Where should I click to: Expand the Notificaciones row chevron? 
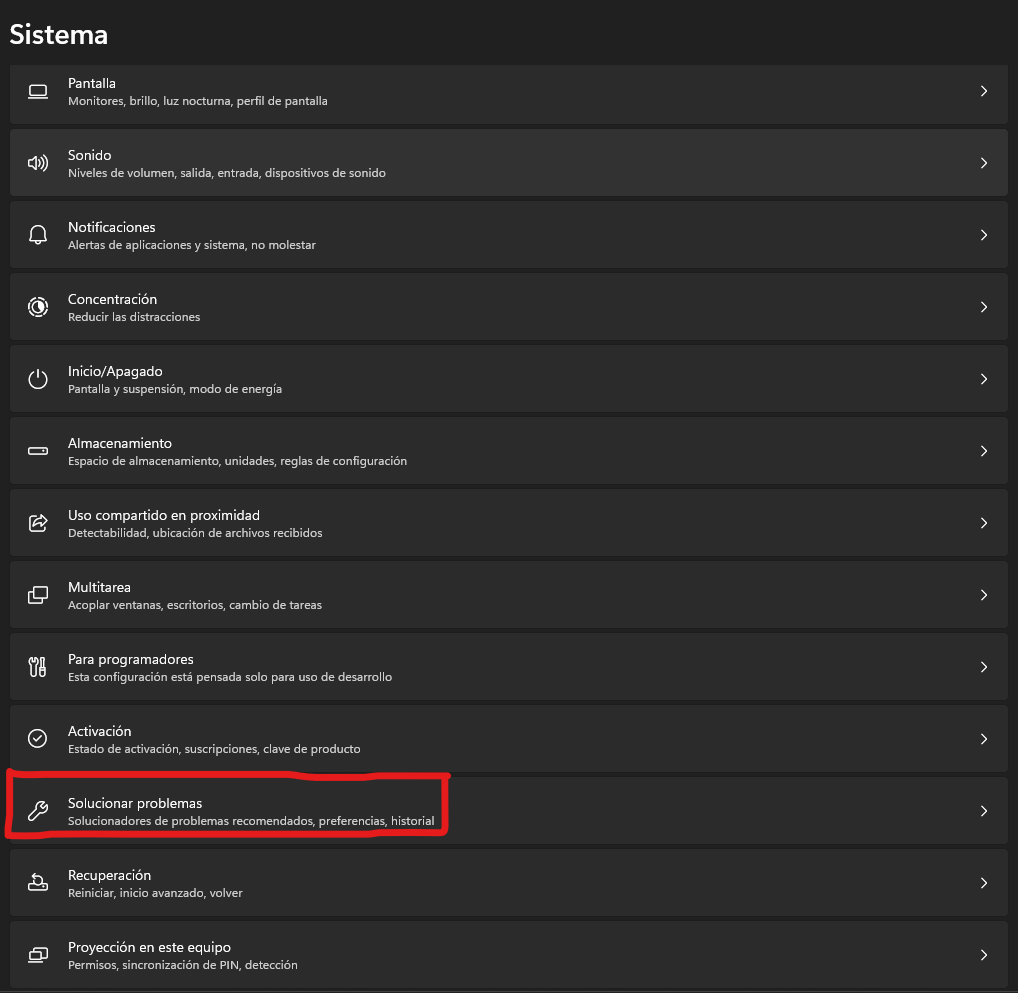click(984, 235)
